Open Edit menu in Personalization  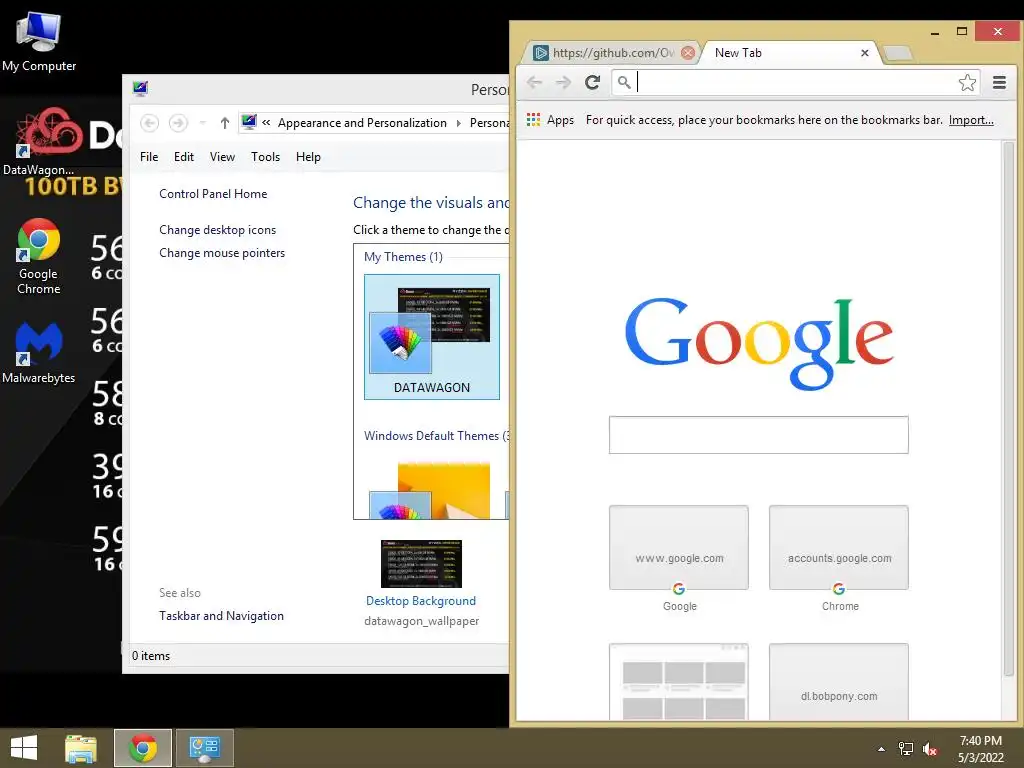tap(184, 157)
